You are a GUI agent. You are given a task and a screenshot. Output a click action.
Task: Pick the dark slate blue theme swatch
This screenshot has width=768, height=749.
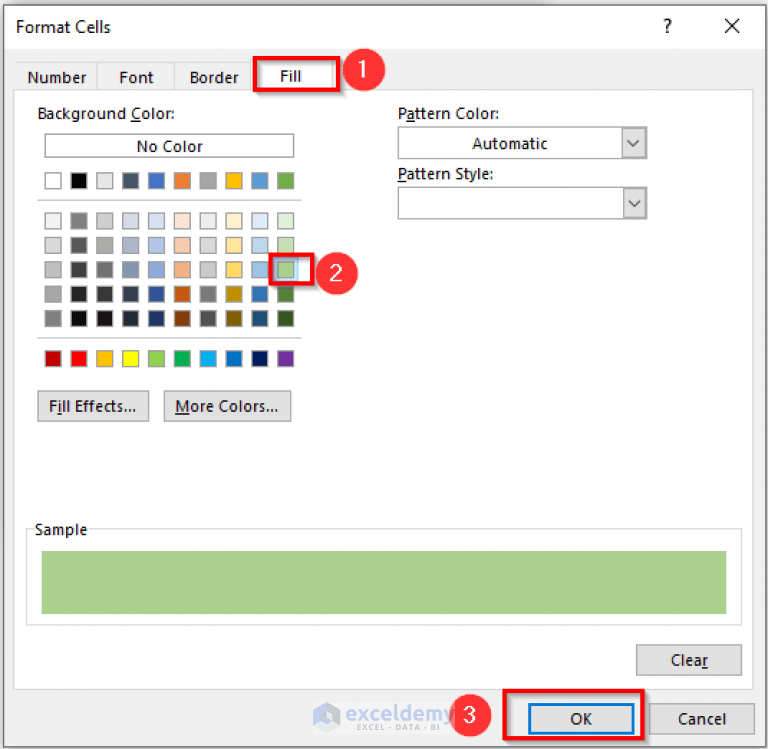tap(130, 181)
